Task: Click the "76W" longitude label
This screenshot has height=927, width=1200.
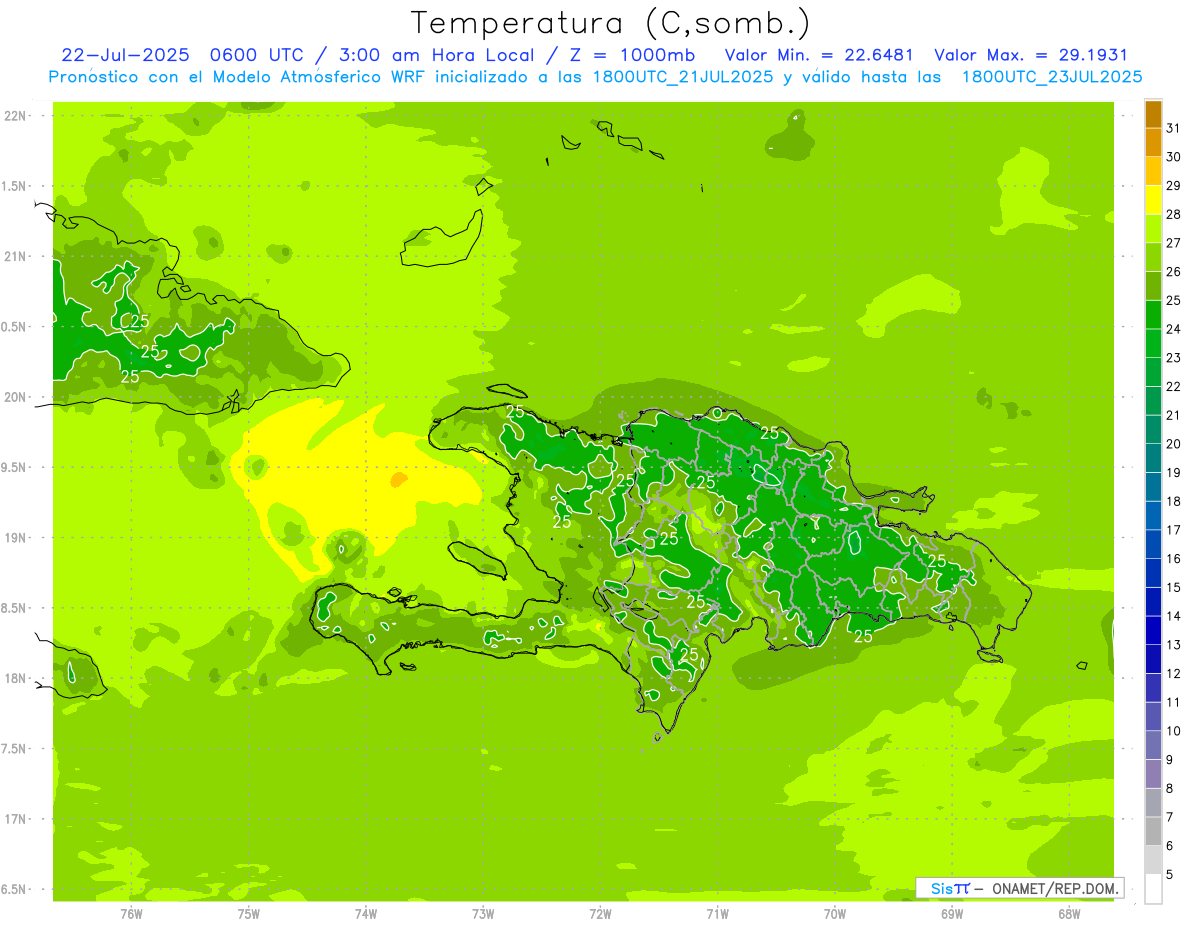Action: point(131,913)
